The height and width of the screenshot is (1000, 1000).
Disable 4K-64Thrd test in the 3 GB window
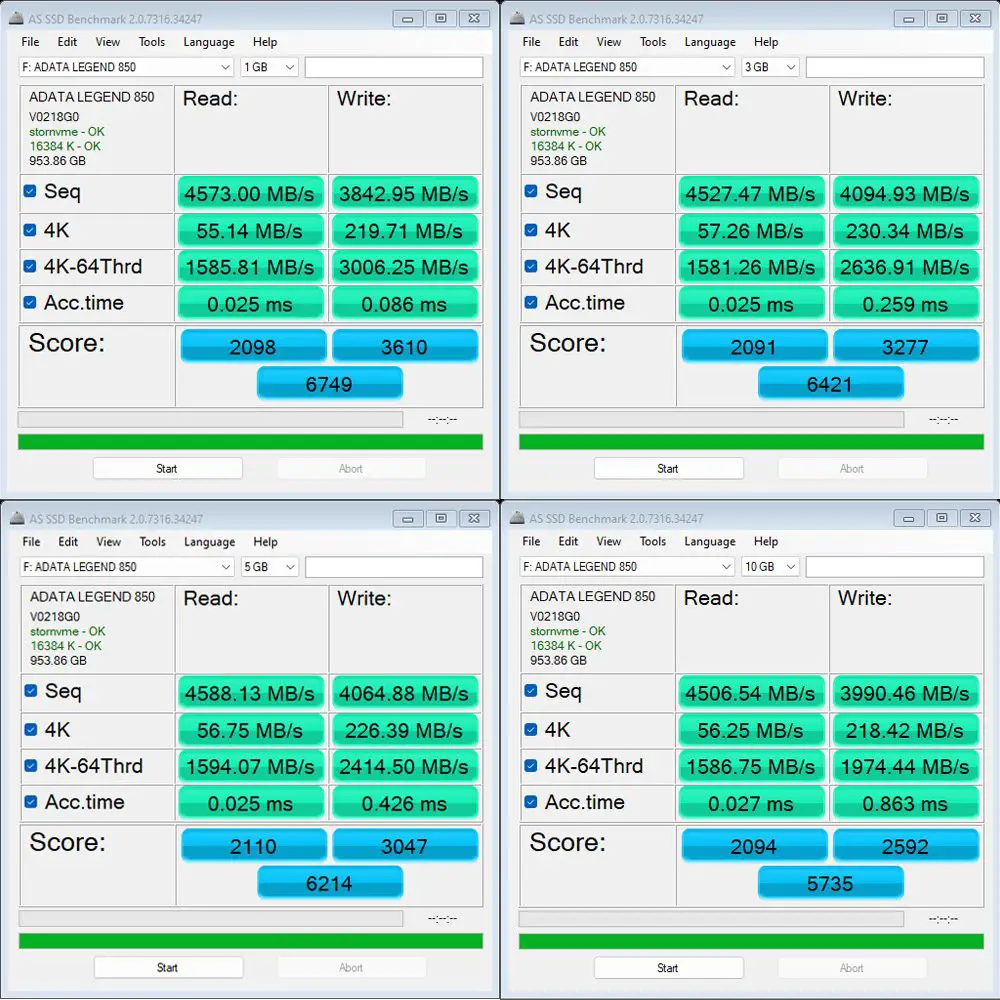(x=531, y=266)
